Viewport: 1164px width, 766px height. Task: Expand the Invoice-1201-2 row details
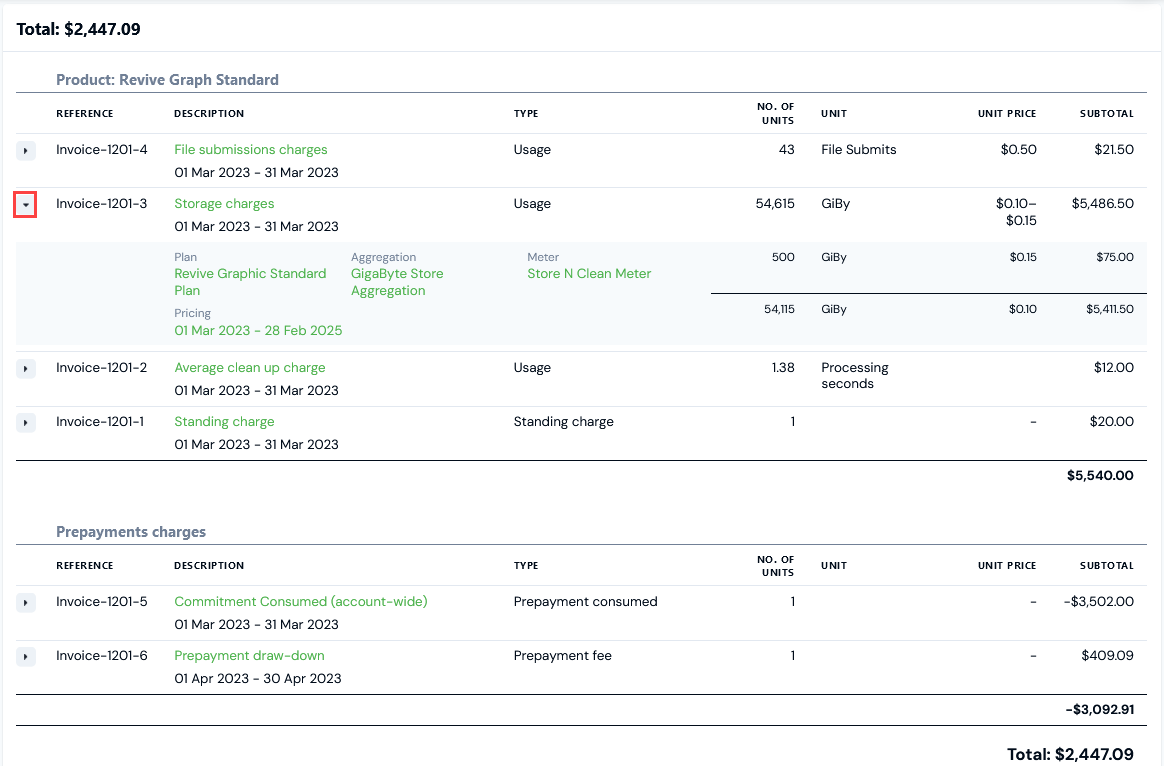coord(26,369)
